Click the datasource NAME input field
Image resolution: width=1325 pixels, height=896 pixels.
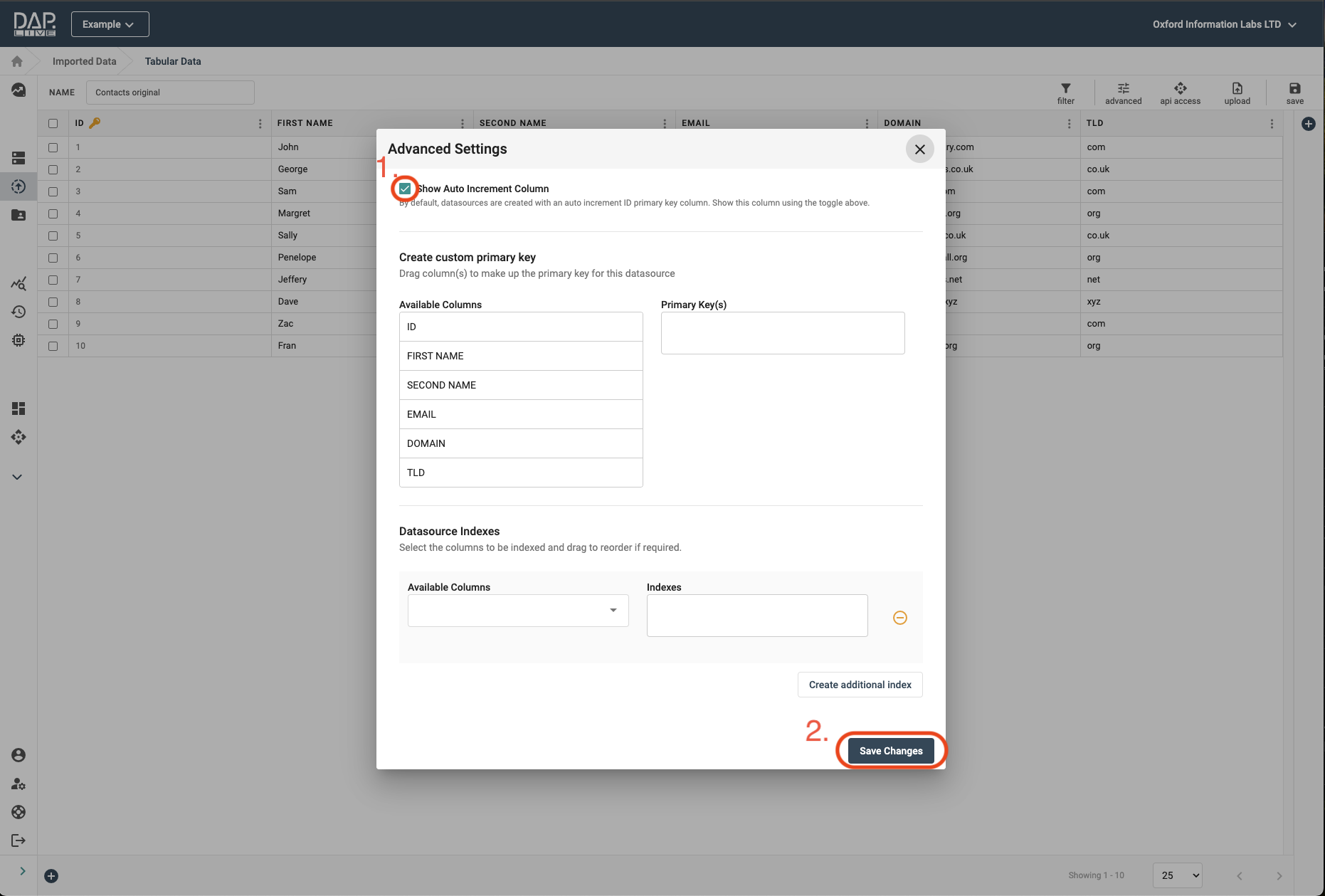(170, 93)
